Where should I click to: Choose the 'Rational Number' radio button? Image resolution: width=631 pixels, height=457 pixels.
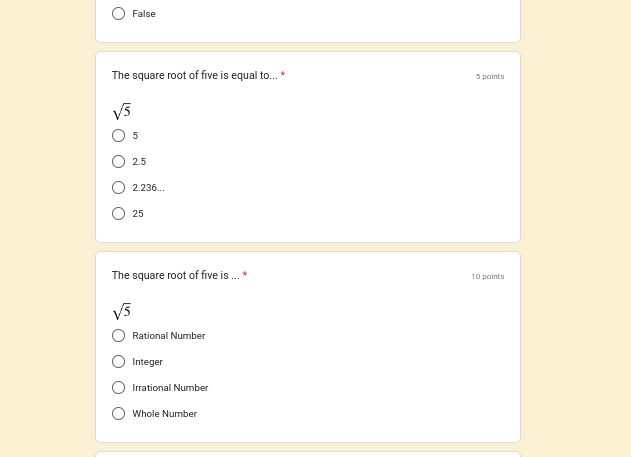[x=118, y=336]
